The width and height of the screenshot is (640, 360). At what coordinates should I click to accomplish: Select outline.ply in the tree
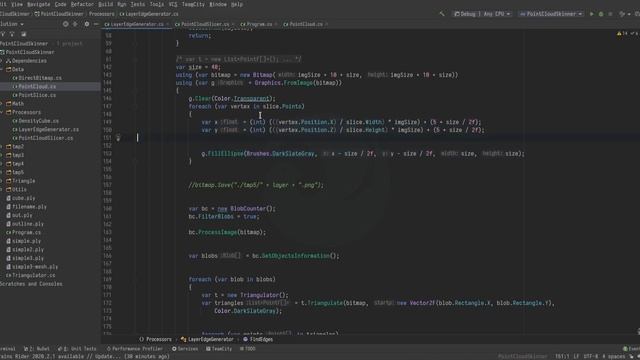pyautogui.click(x=24, y=224)
